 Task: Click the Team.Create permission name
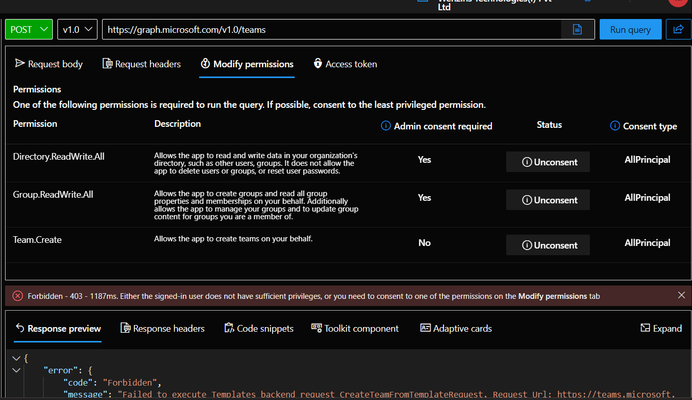click(x=37, y=240)
